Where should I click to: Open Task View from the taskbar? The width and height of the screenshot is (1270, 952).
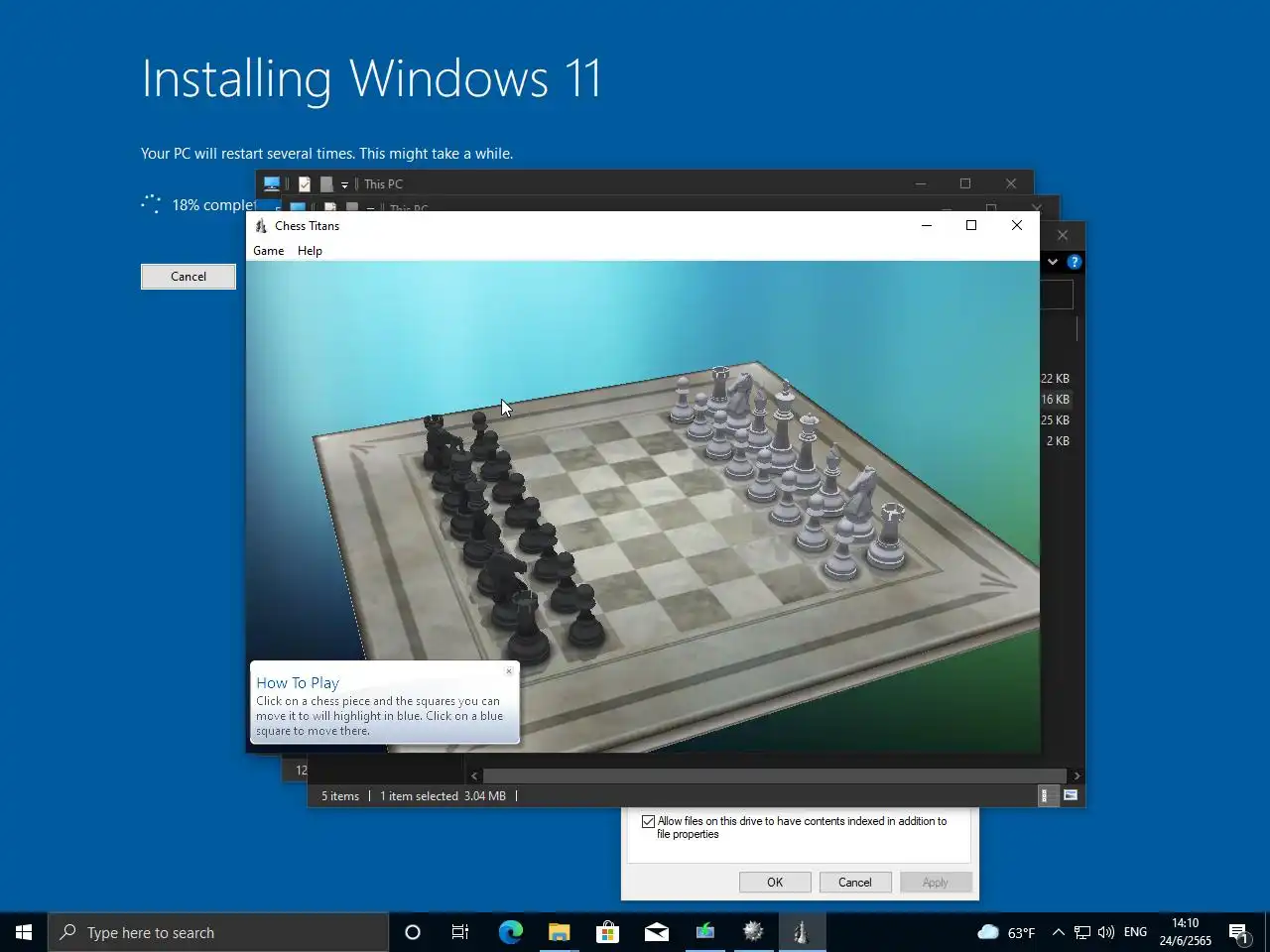pyautogui.click(x=460, y=932)
